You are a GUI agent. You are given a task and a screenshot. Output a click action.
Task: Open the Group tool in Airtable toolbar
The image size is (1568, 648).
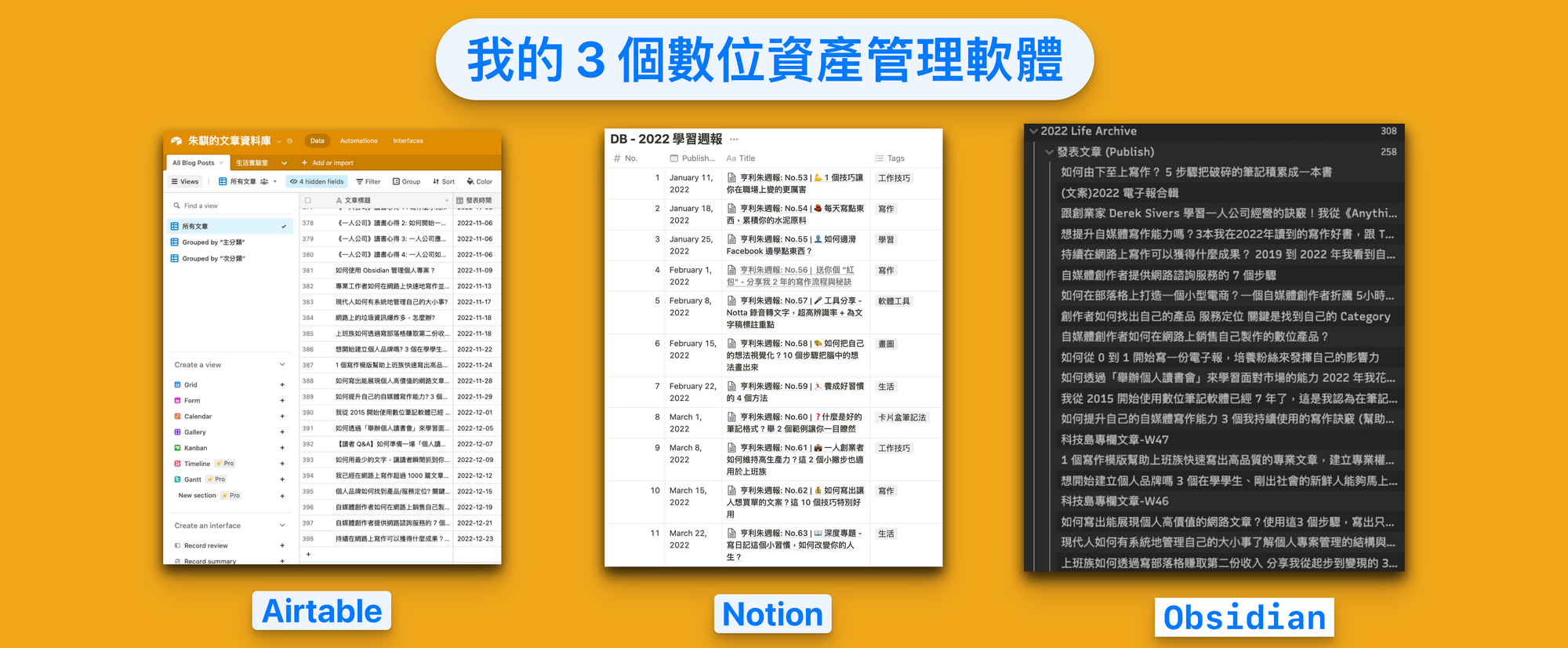(x=406, y=181)
